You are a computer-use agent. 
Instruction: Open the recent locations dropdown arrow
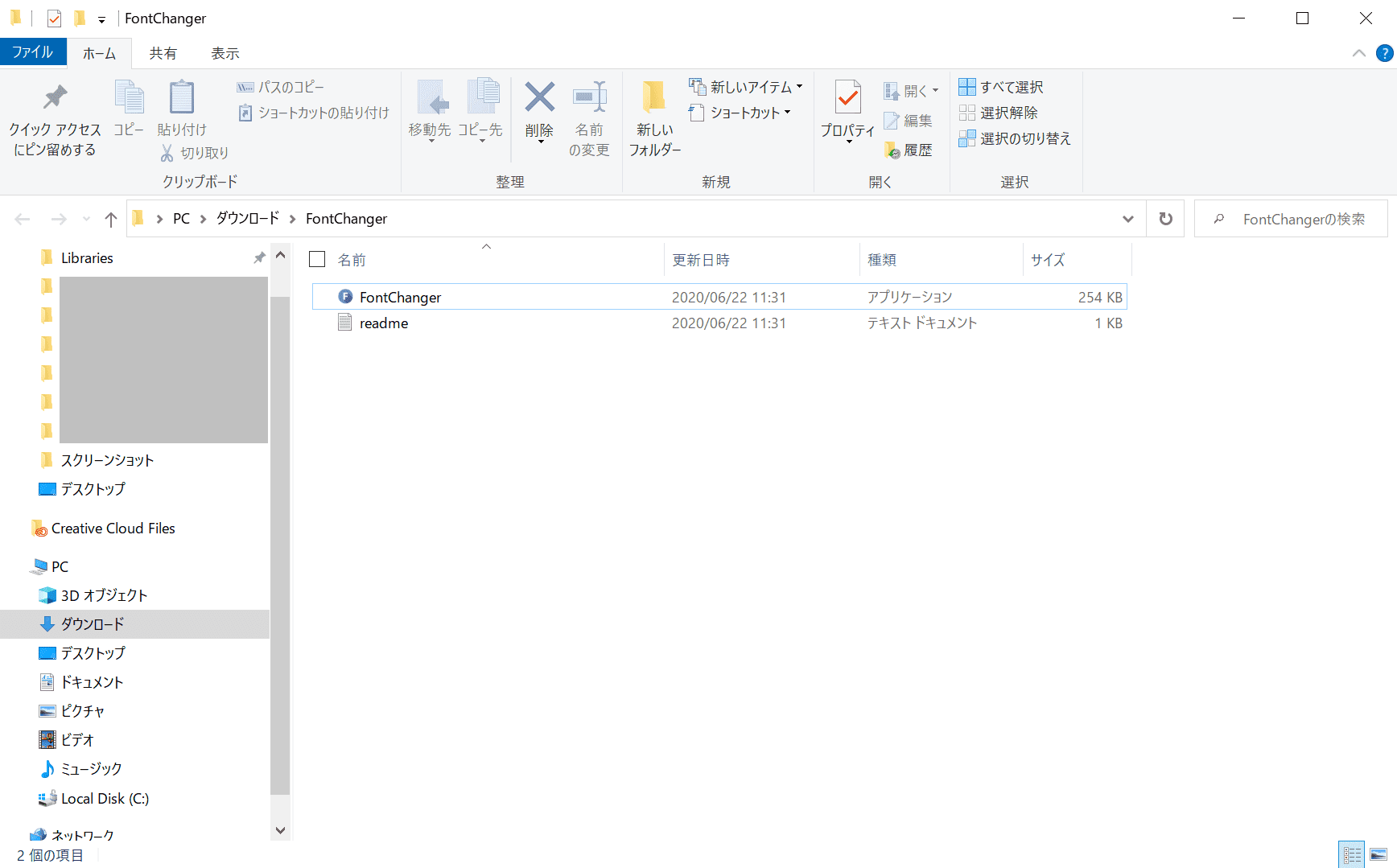pyautogui.click(x=86, y=219)
